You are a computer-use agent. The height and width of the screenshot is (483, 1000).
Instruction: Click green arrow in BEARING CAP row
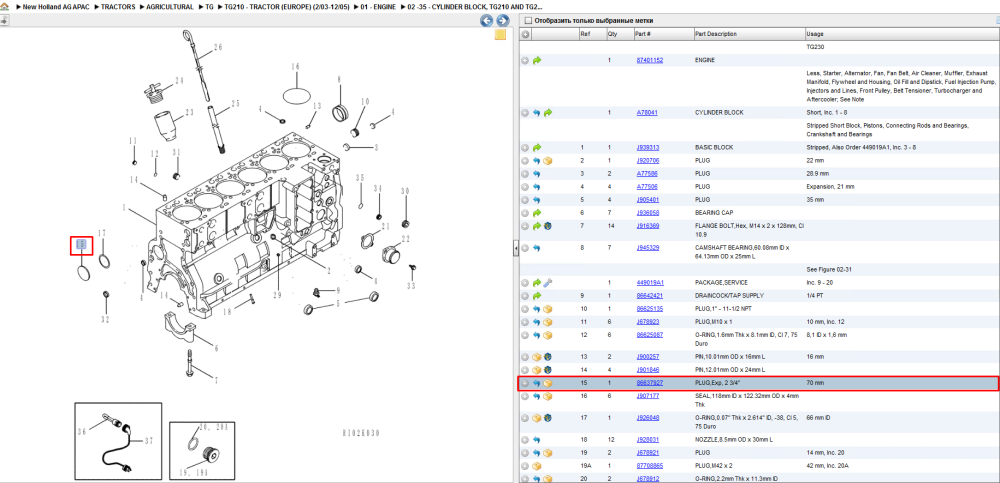tap(537, 212)
